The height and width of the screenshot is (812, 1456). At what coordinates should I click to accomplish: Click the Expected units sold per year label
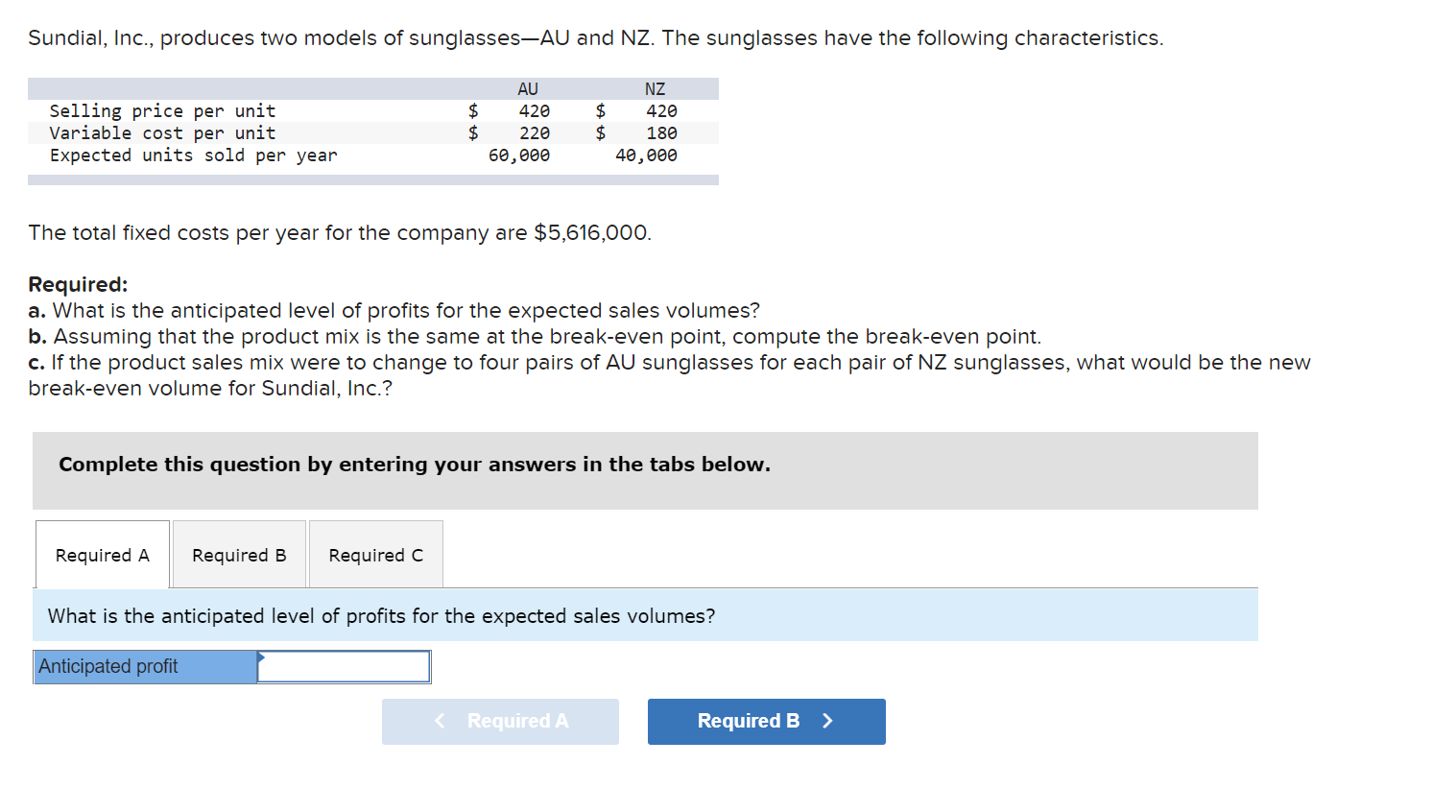pyautogui.click(x=193, y=155)
